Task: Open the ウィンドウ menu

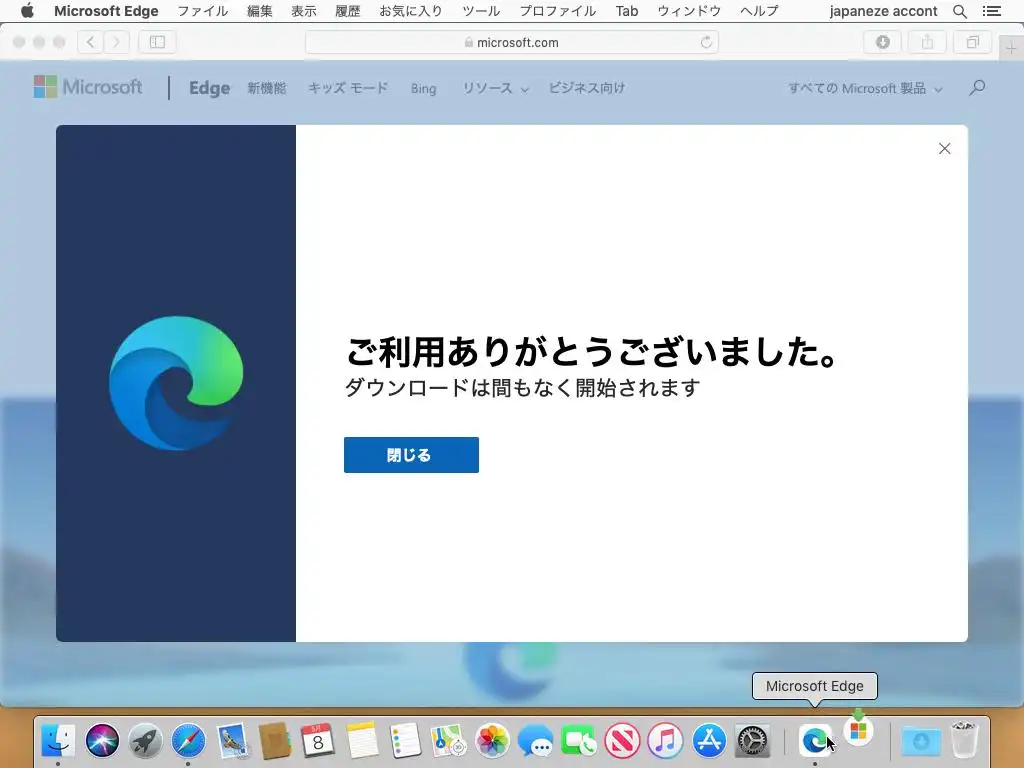Action: pos(689,11)
